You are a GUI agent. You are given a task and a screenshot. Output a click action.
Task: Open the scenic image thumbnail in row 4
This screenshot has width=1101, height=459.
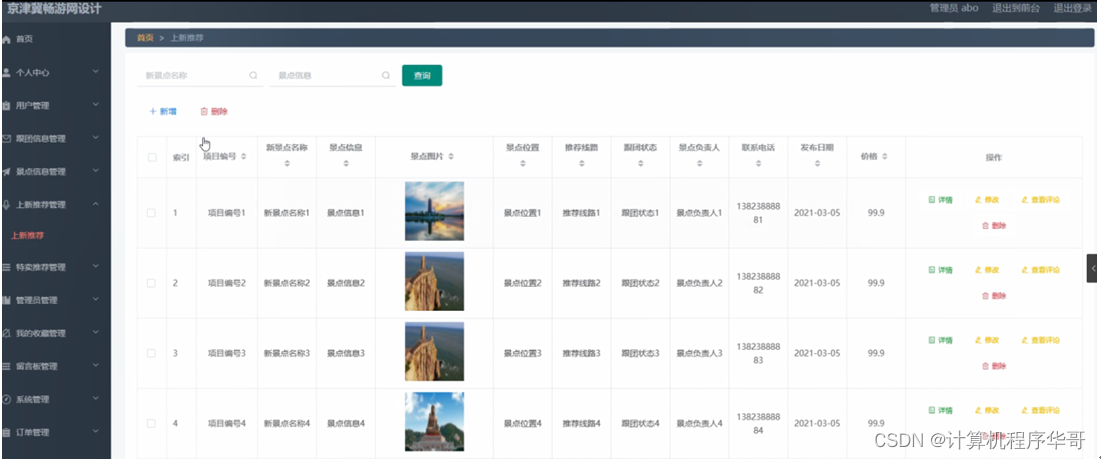pos(434,422)
